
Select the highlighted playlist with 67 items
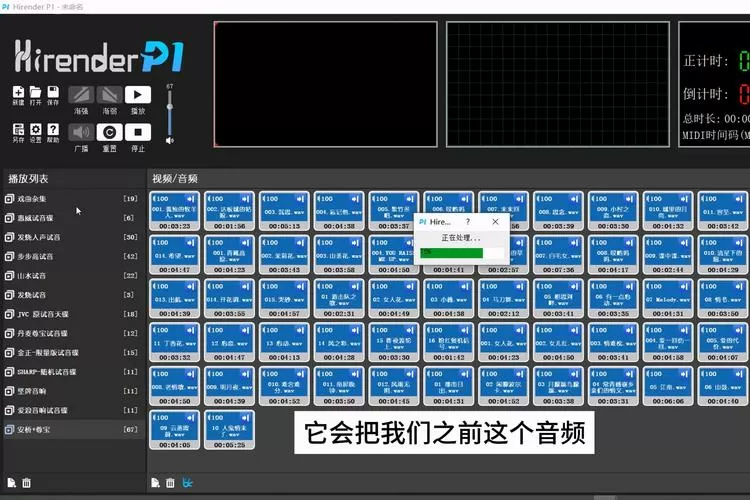pos(72,430)
